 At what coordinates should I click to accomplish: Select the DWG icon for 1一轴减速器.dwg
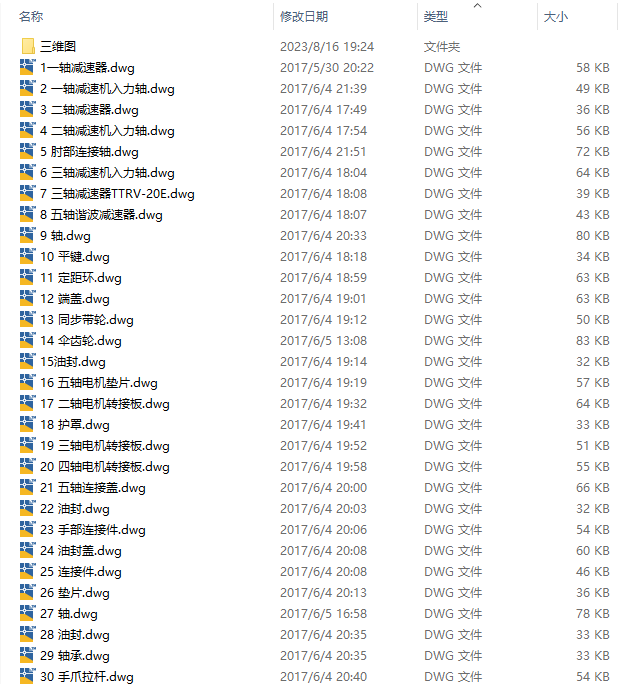pyautogui.click(x=27, y=67)
